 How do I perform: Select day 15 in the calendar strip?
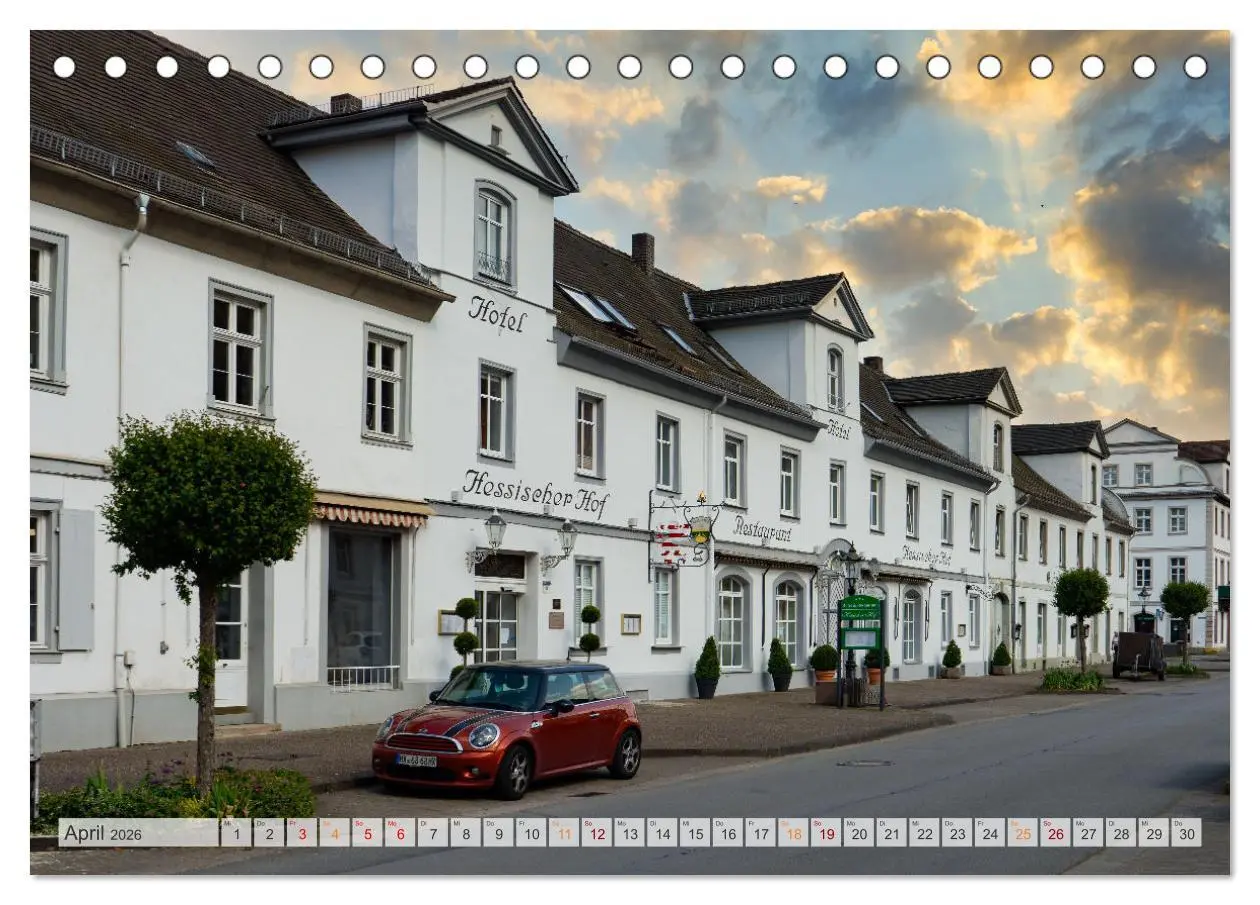[x=695, y=833]
